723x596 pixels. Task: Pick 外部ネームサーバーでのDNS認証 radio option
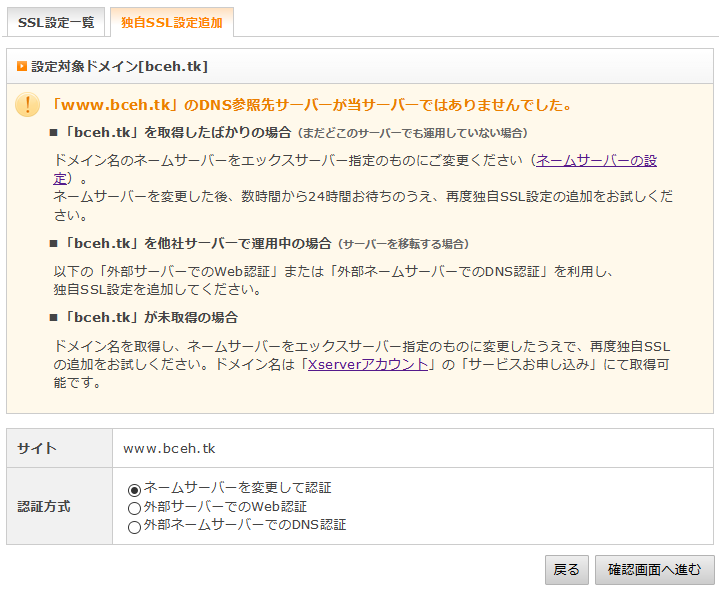point(134,526)
